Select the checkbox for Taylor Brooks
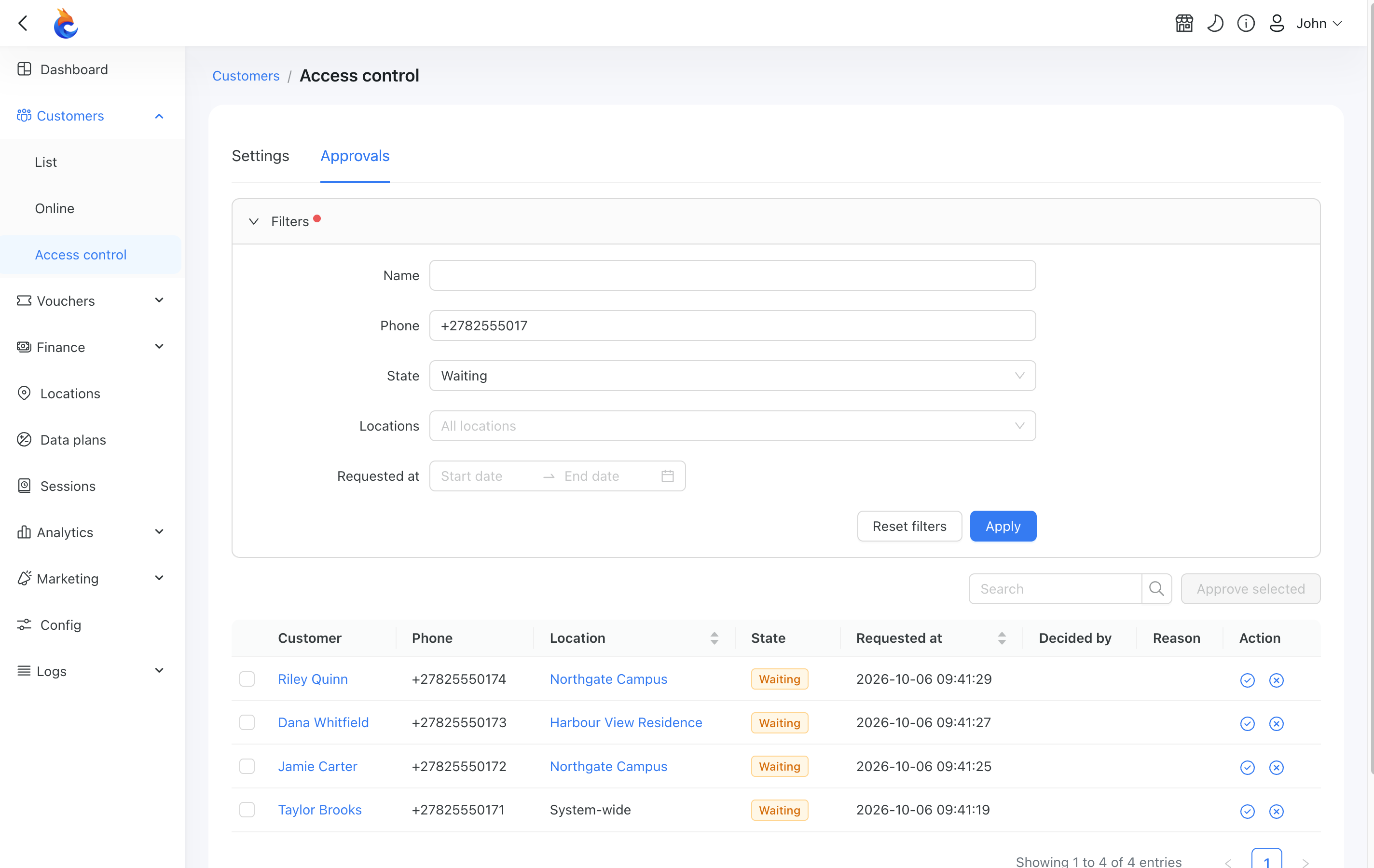The width and height of the screenshot is (1374, 868). pos(247,810)
